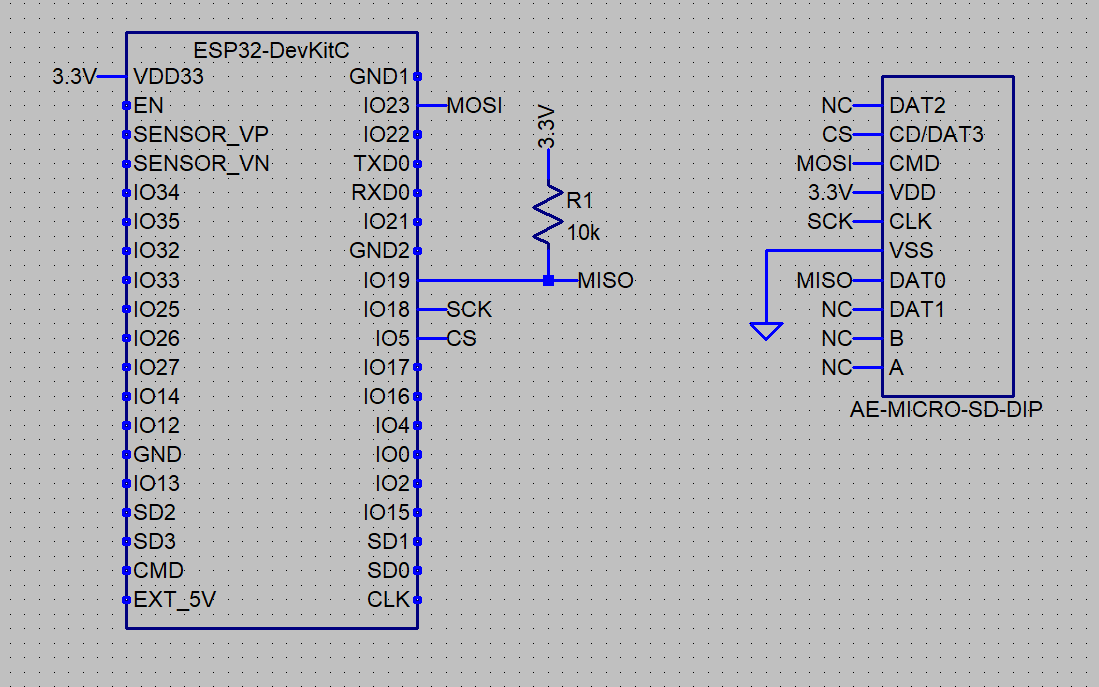Click the ESP32-DevKitC component title

[x=271, y=50]
